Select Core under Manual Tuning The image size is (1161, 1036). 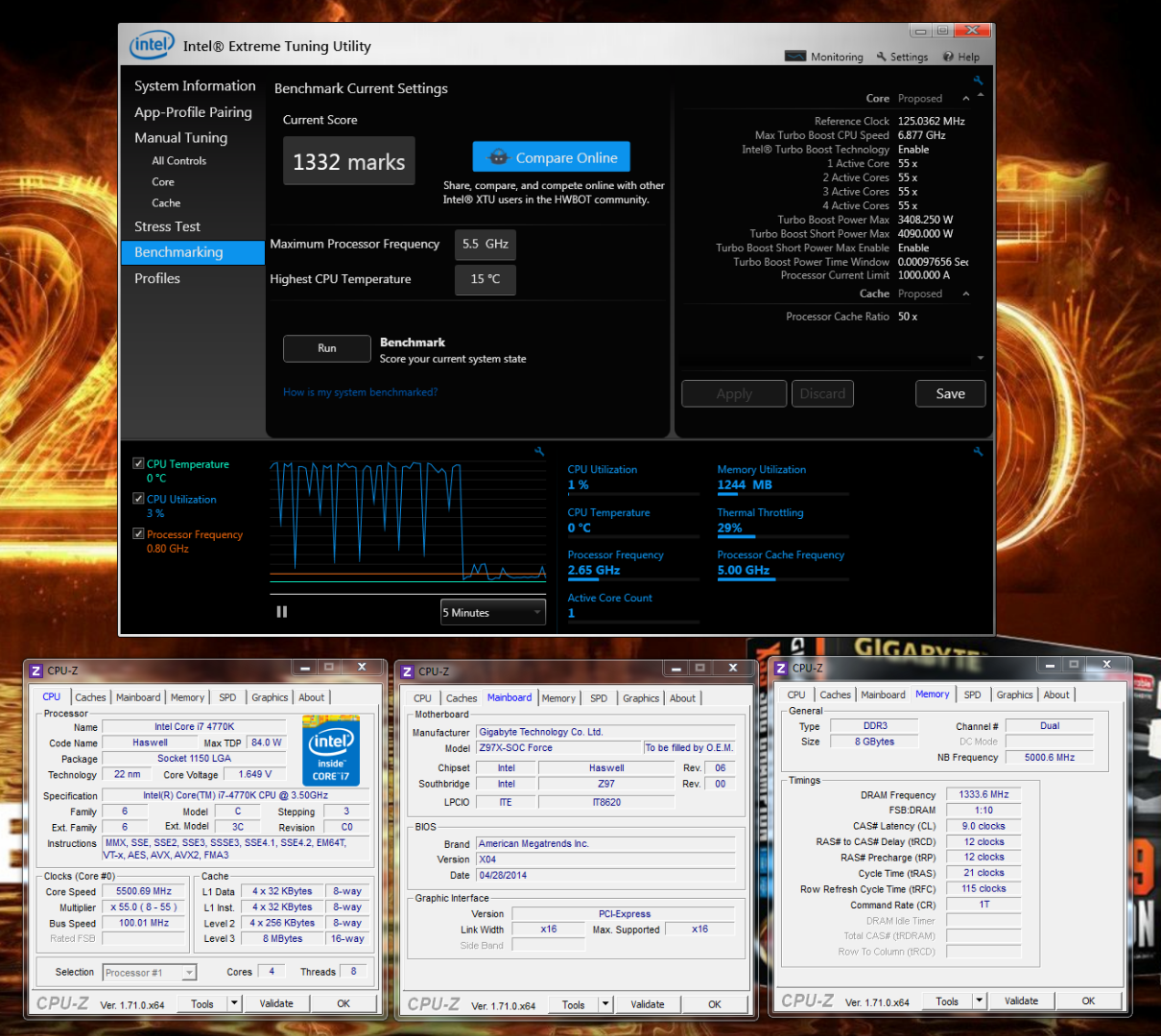pos(163,182)
